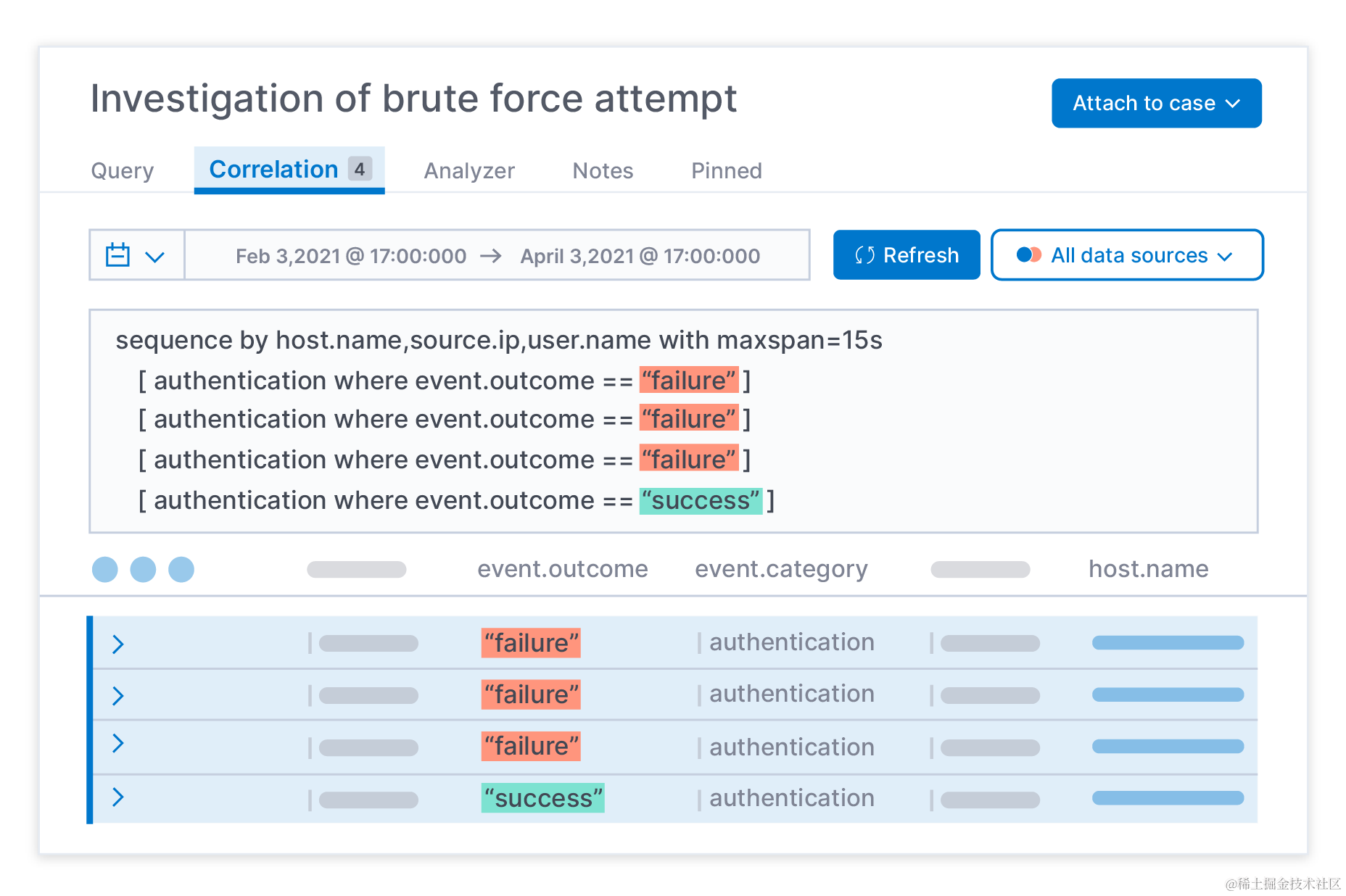Image resolution: width=1346 pixels, height=896 pixels.
Task: Click the Refresh button
Action: 907,255
